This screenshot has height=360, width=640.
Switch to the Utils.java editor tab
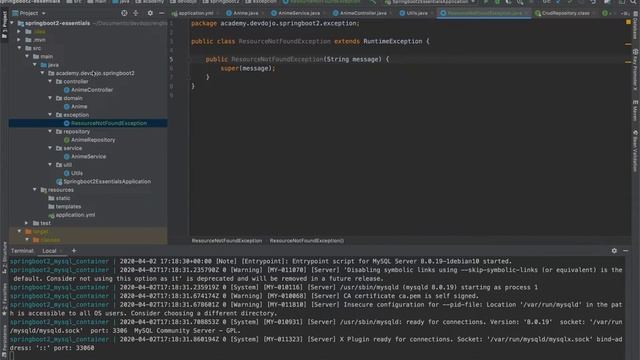[x=417, y=13]
